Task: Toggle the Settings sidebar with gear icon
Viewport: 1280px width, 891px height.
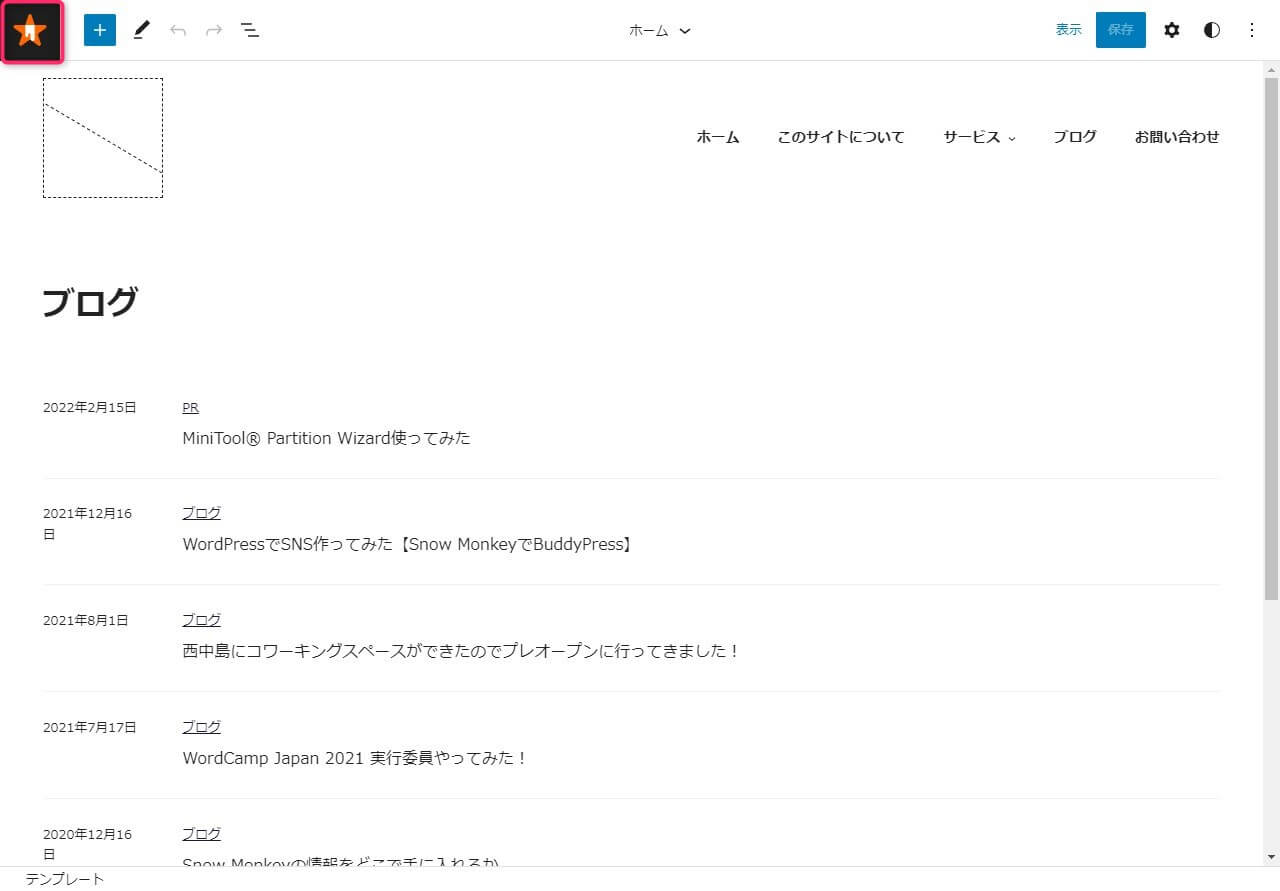Action: pos(1171,30)
